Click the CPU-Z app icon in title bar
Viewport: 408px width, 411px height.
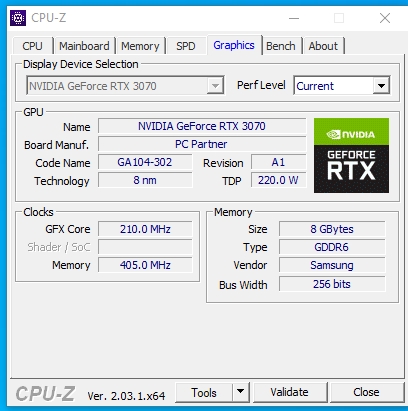click(x=18, y=18)
